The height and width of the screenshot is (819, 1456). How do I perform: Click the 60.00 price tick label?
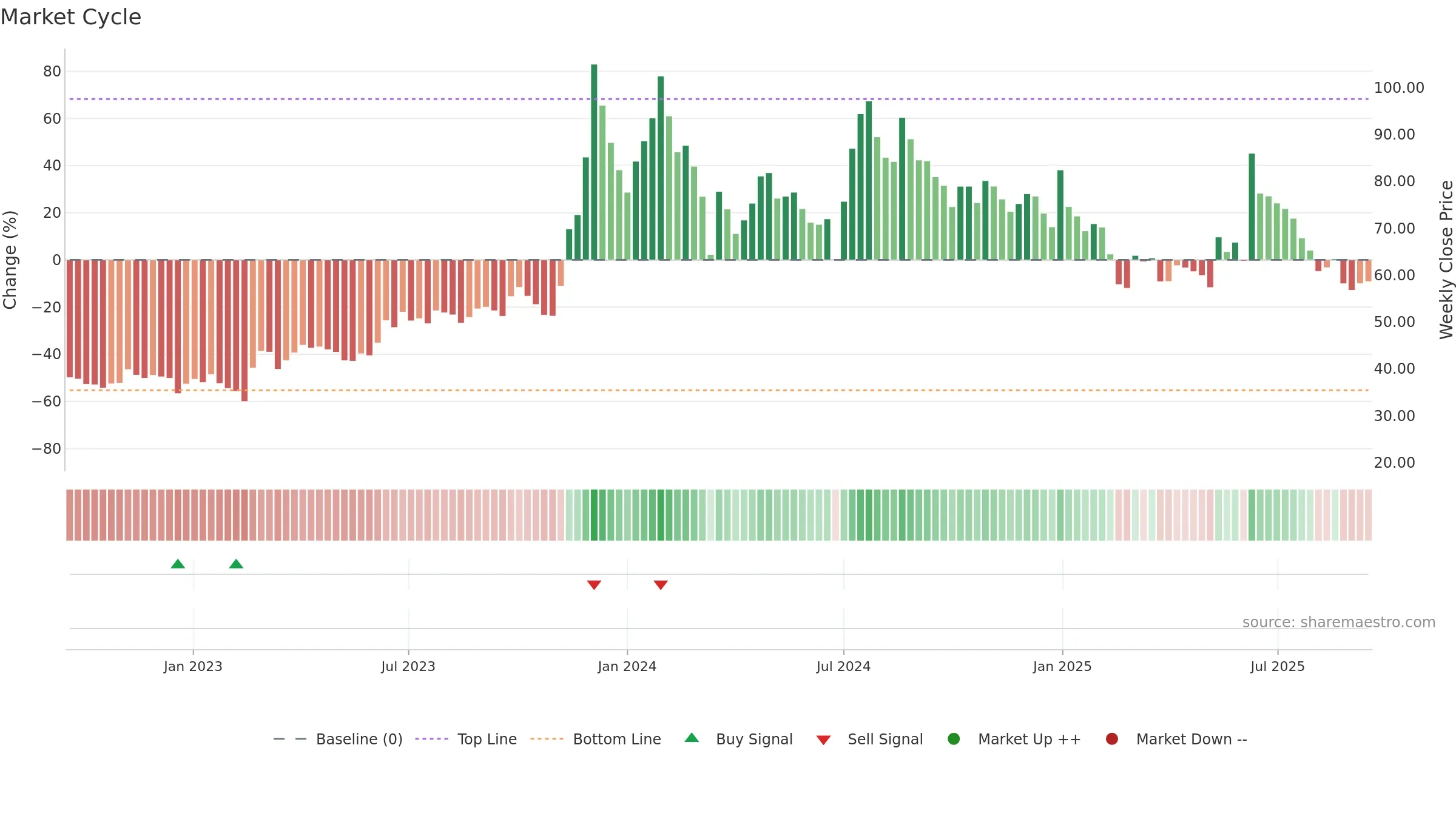coord(1394,275)
